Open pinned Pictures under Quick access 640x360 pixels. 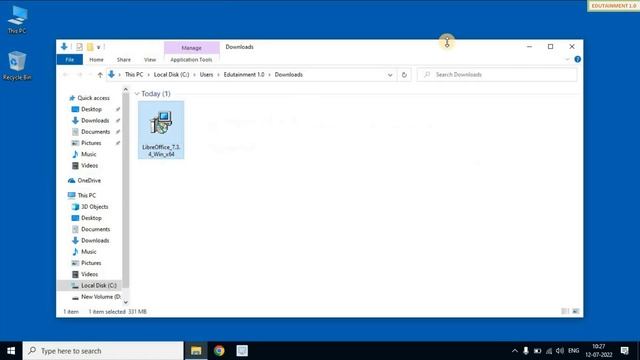pyautogui.click(x=91, y=143)
